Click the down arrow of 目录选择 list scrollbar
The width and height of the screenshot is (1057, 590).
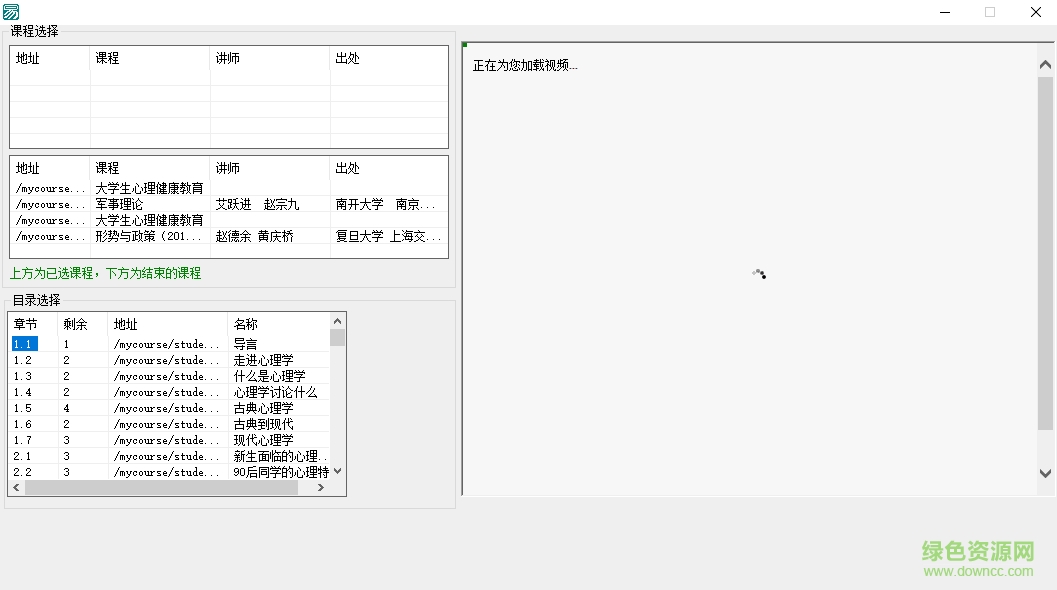(x=338, y=470)
